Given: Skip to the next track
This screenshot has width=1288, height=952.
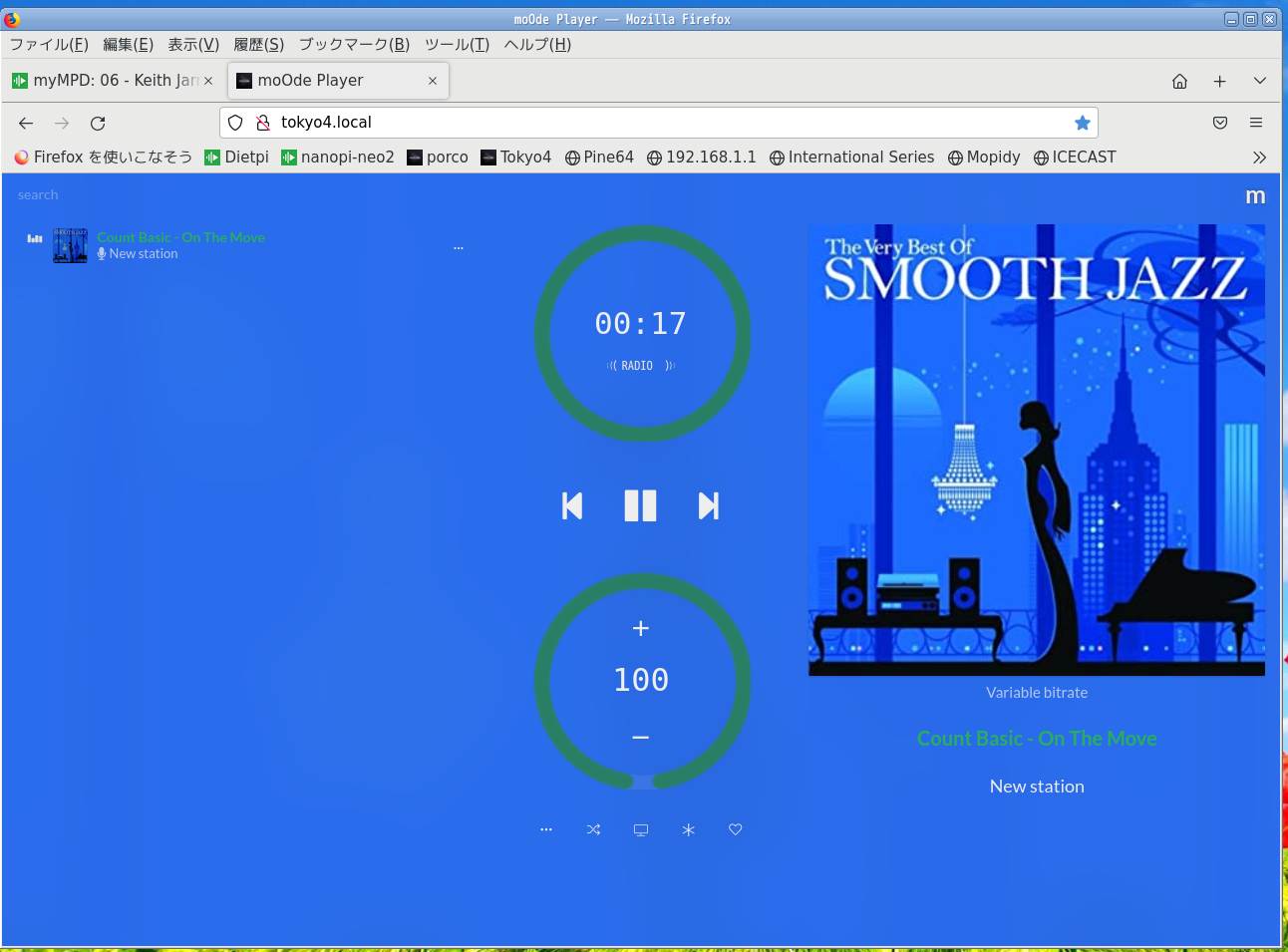Looking at the screenshot, I should (x=708, y=506).
